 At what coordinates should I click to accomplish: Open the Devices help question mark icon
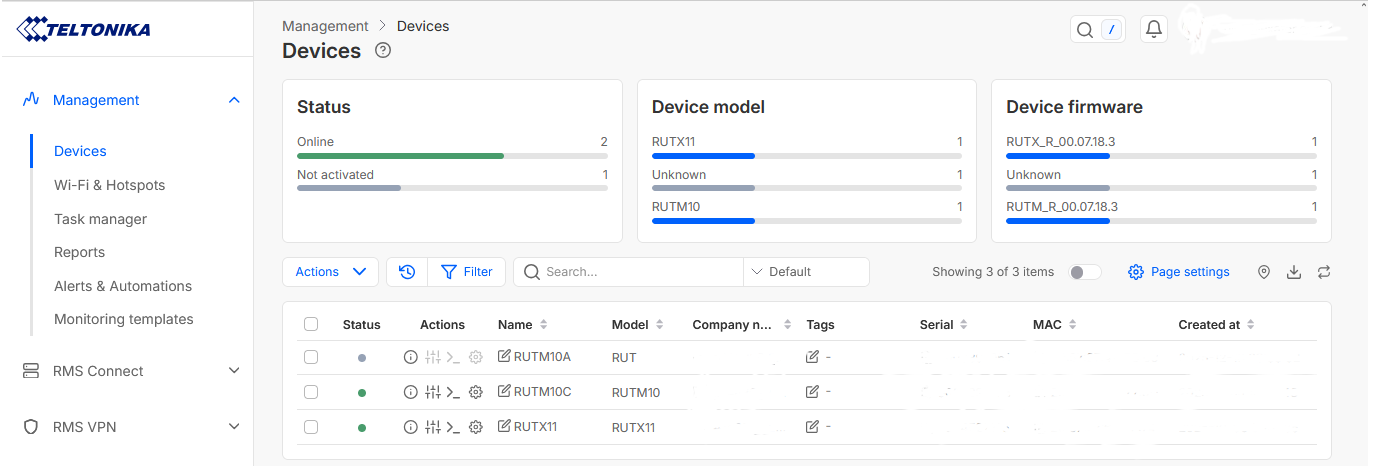click(383, 51)
